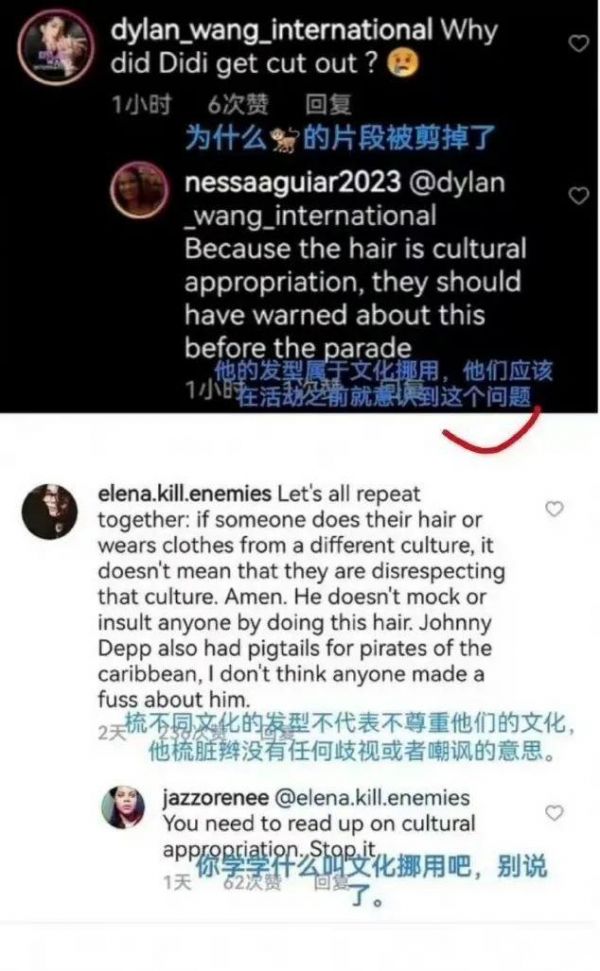Image resolution: width=600 pixels, height=971 pixels.
Task: View the 6次赞 likes list
Action: 238,105
